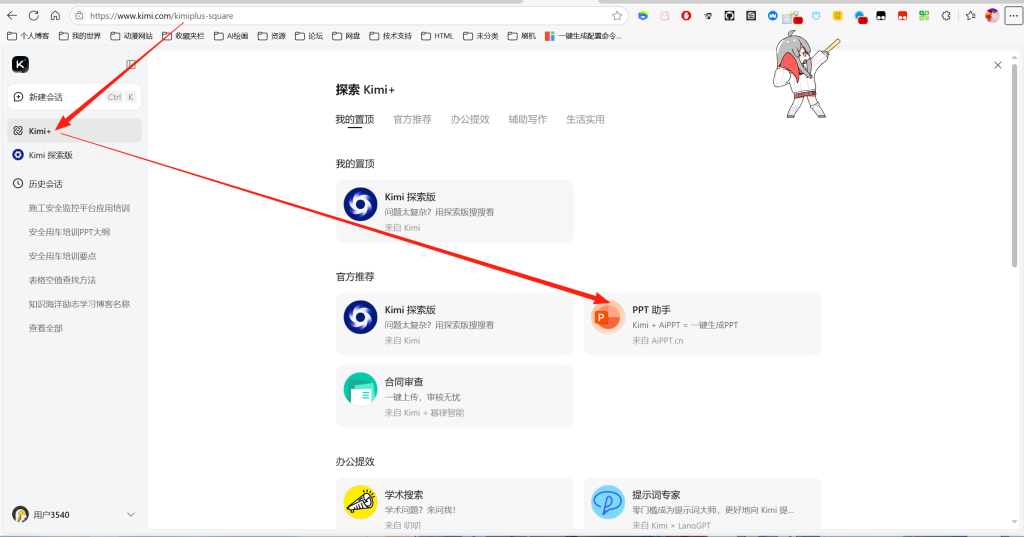Close the Kimi+ explore panel
The width and height of the screenshot is (1024, 537).
tap(997, 65)
